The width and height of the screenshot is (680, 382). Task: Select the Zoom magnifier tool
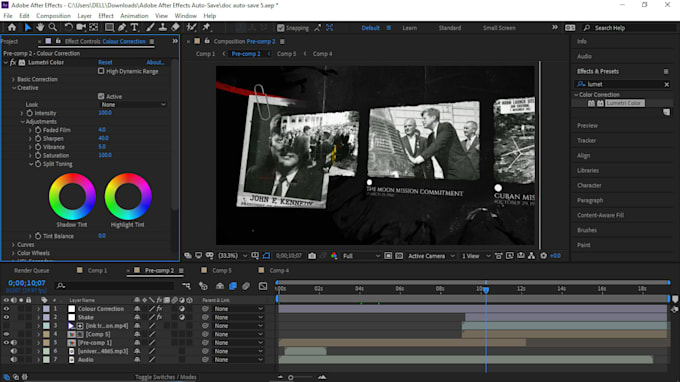click(x=52, y=27)
